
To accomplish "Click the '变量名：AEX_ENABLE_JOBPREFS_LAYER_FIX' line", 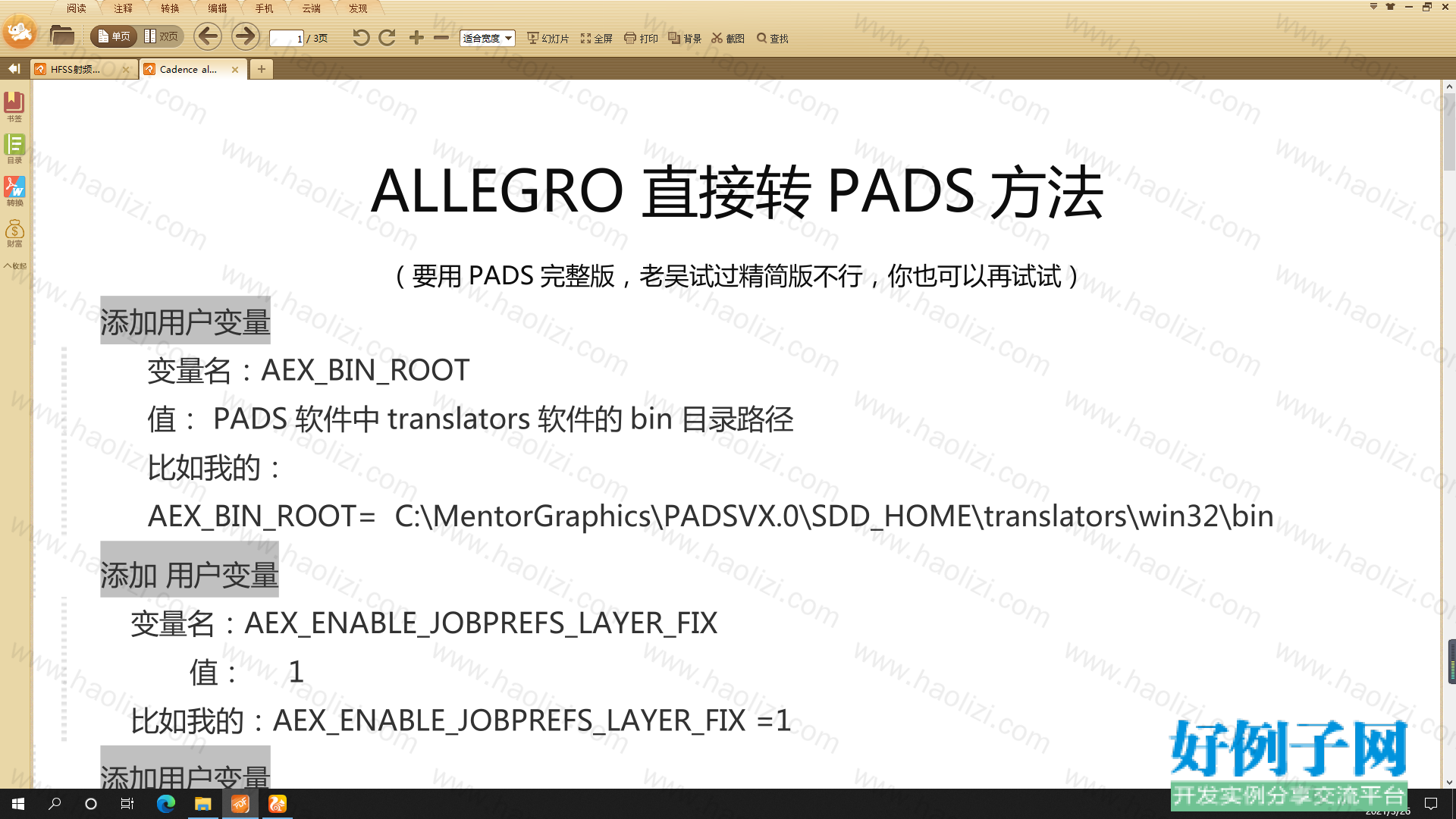I will (424, 623).
